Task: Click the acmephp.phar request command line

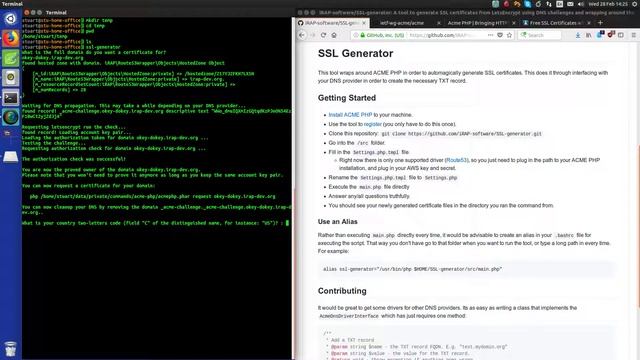Action: point(152,196)
